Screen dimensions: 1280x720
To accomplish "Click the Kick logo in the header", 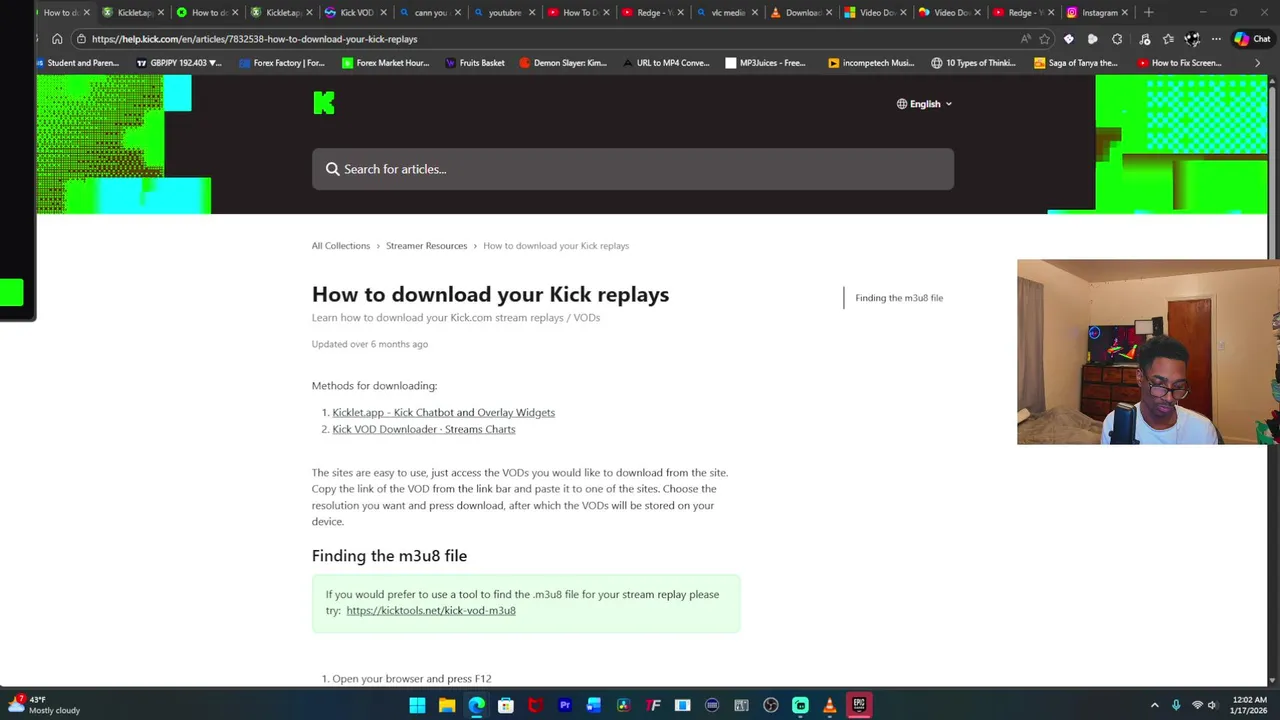I will (324, 103).
